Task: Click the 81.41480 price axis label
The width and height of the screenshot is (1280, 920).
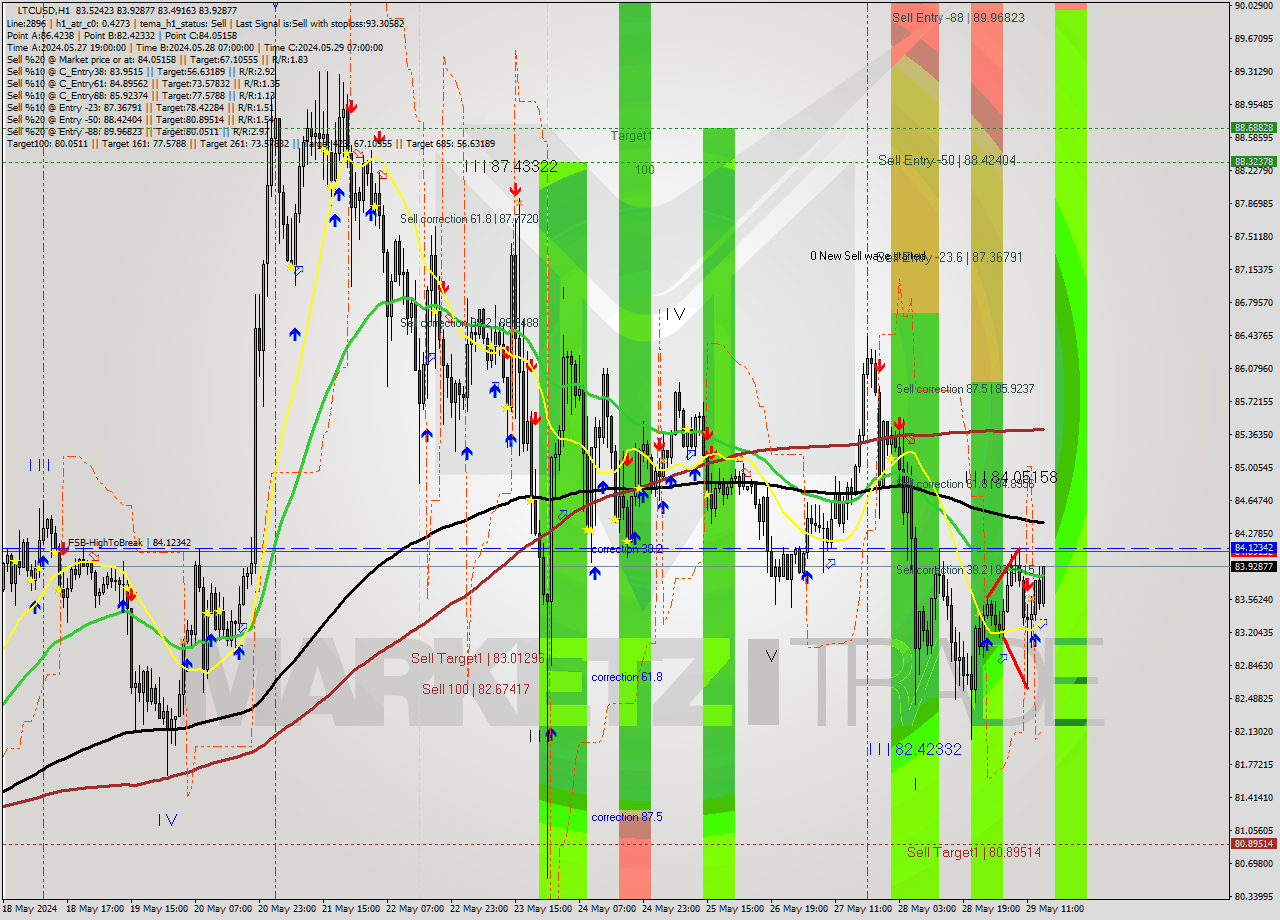Action: (1254, 797)
